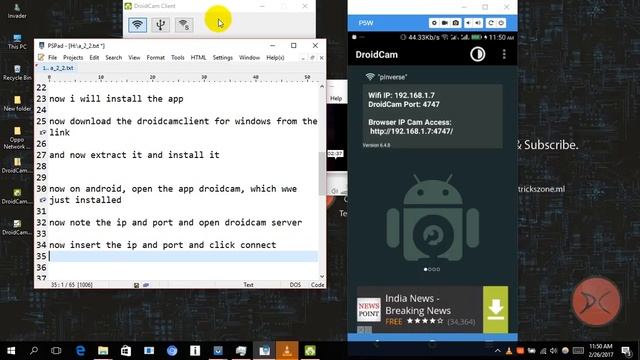Click the green DroidCam icon on the taskbar
This screenshot has width=640, height=360.
pyautogui.click(x=310, y=351)
